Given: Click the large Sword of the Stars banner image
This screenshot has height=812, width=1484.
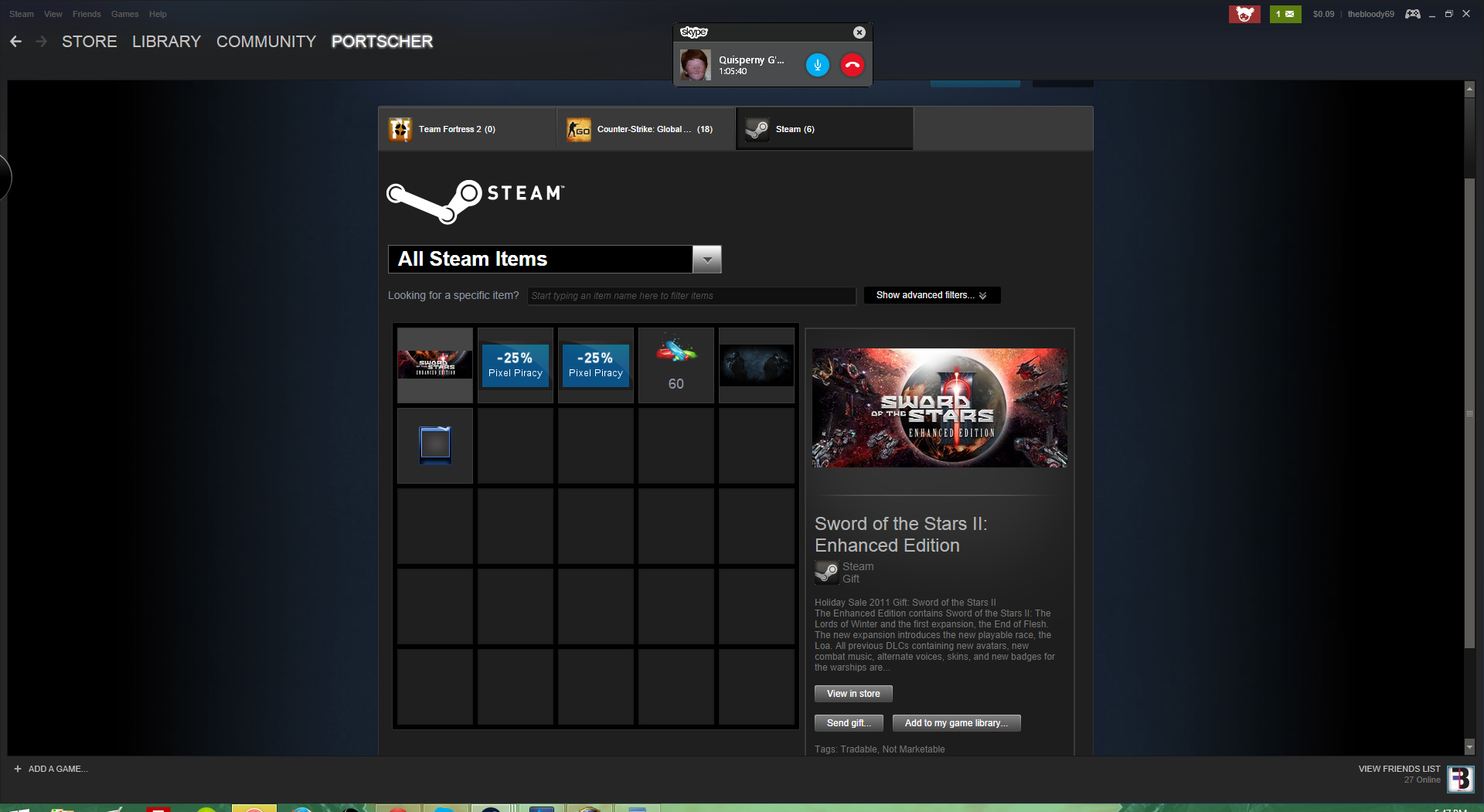Looking at the screenshot, I should tap(940, 408).
